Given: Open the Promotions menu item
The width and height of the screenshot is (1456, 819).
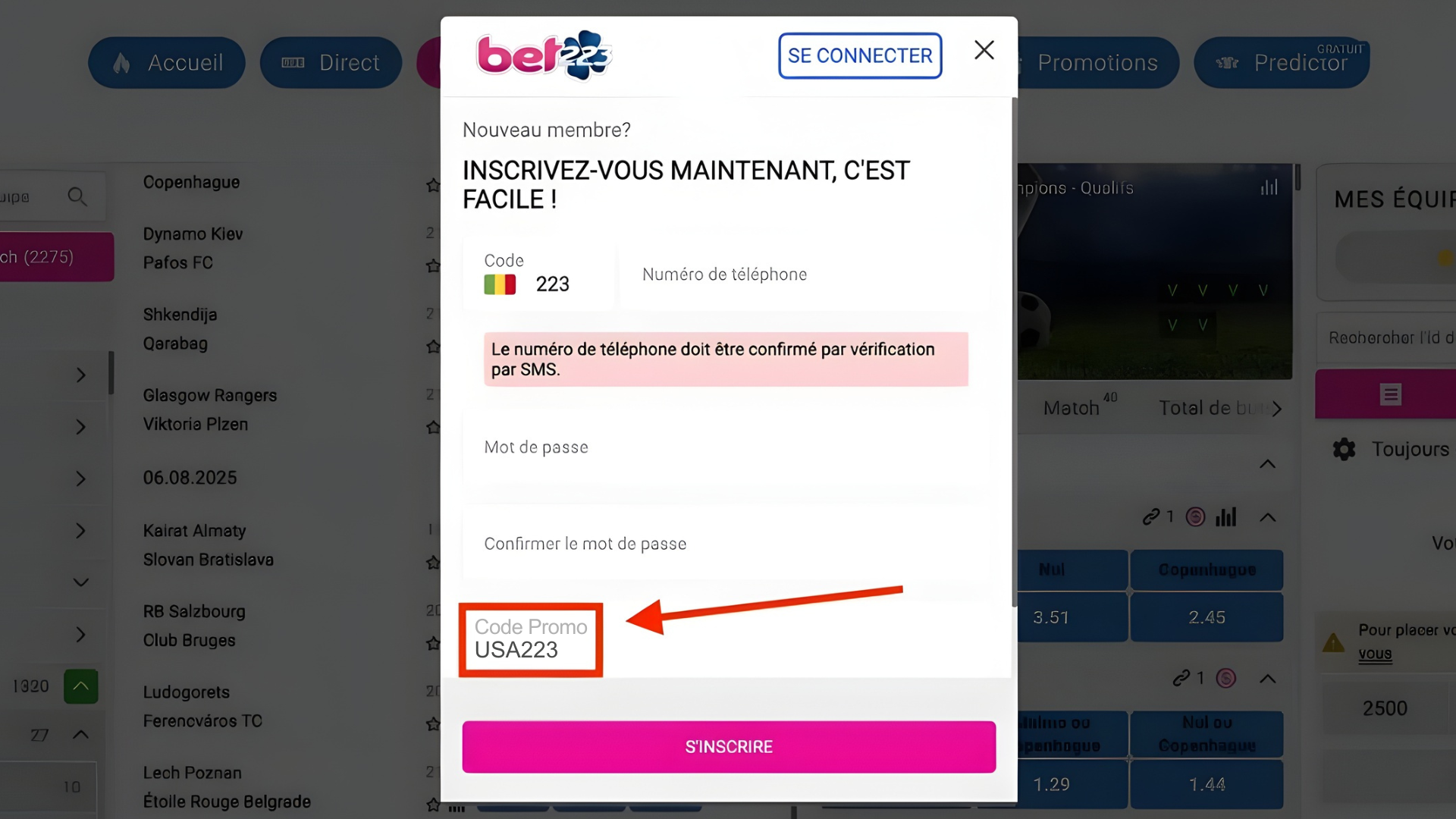Looking at the screenshot, I should [1098, 62].
